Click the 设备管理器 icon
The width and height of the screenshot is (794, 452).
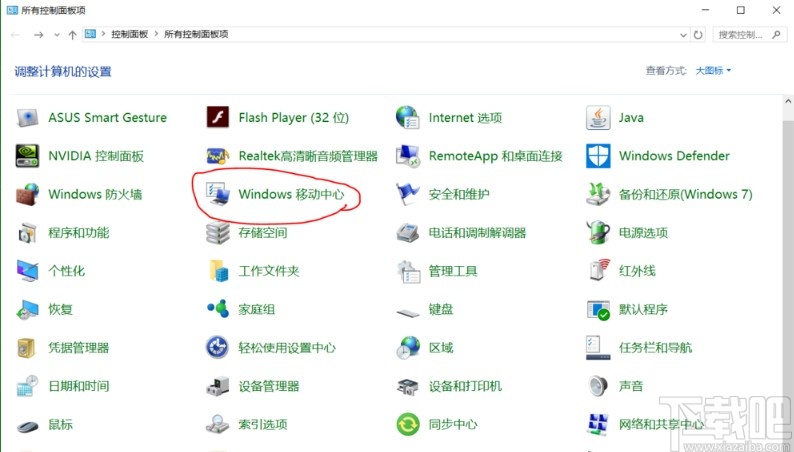[218, 386]
